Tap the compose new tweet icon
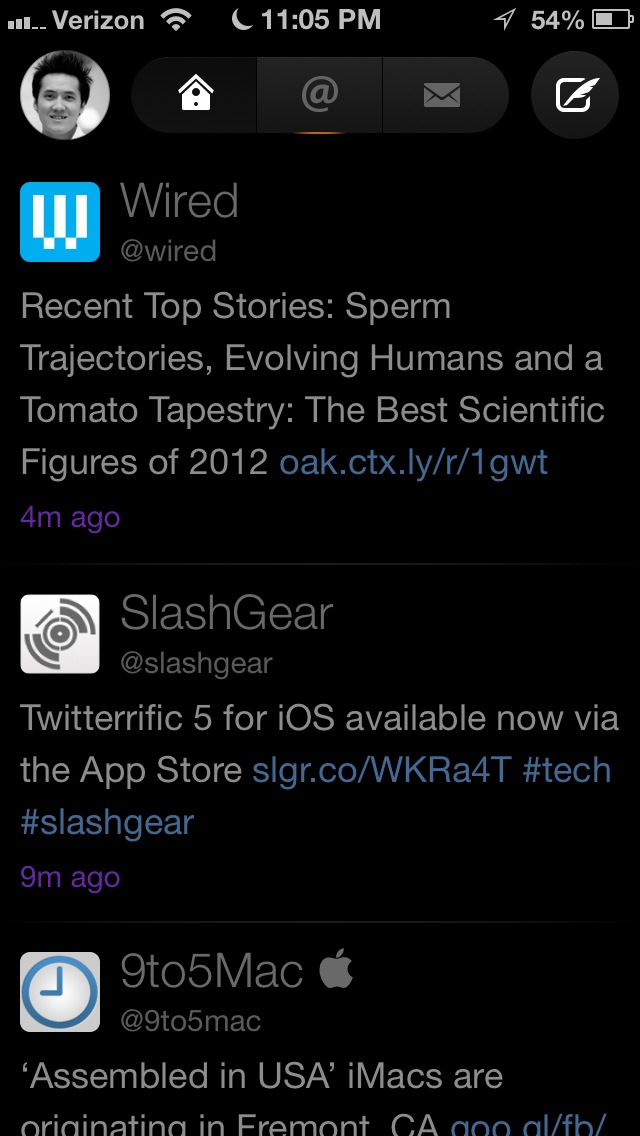 575,95
